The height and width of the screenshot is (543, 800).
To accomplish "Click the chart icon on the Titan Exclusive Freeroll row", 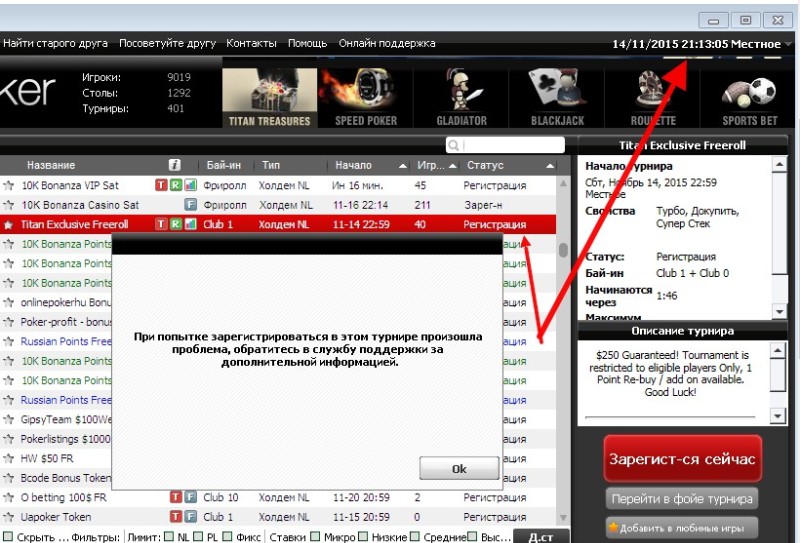I will point(190,224).
